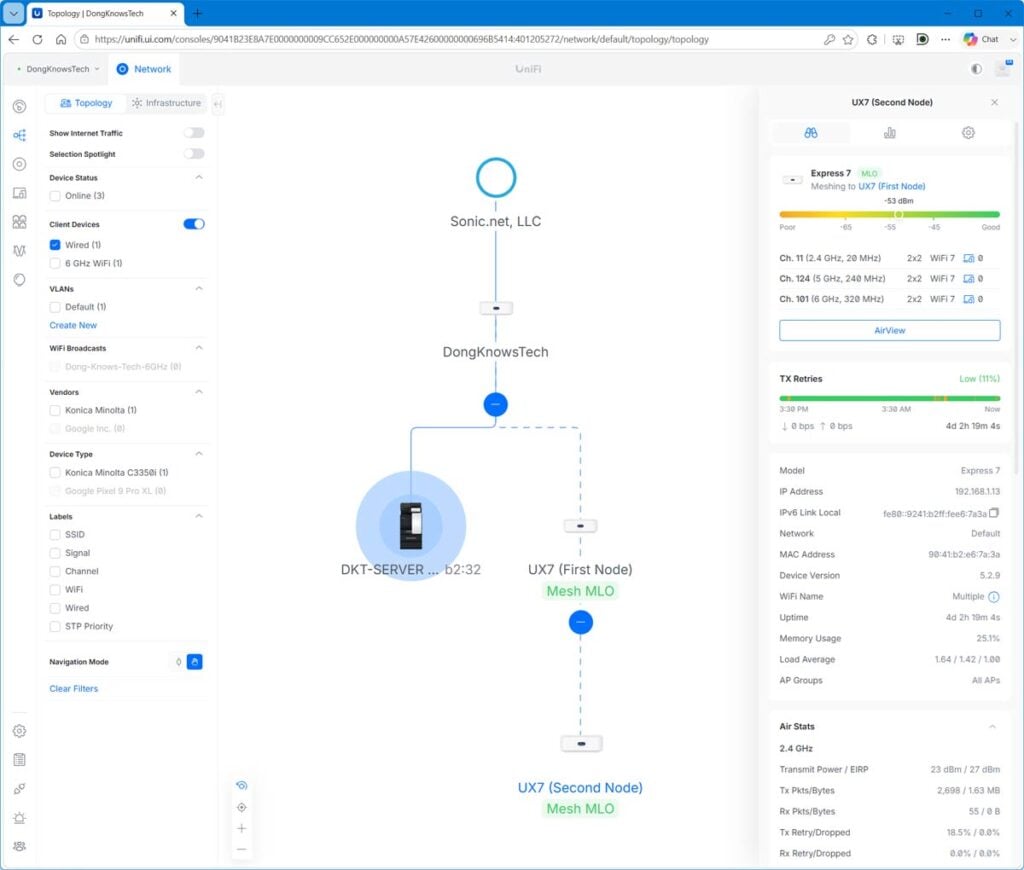Collapse the Labels section
The image size is (1024, 870).
pyautogui.click(x=199, y=515)
